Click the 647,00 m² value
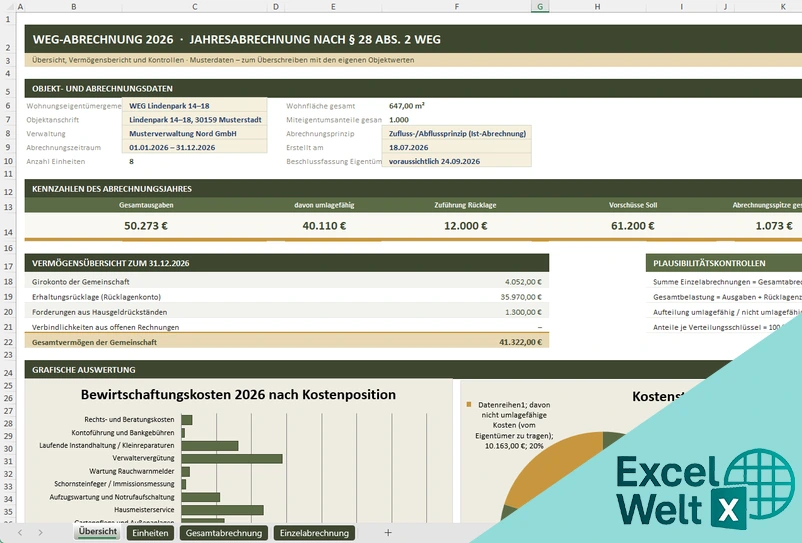The image size is (802, 543). (x=407, y=106)
